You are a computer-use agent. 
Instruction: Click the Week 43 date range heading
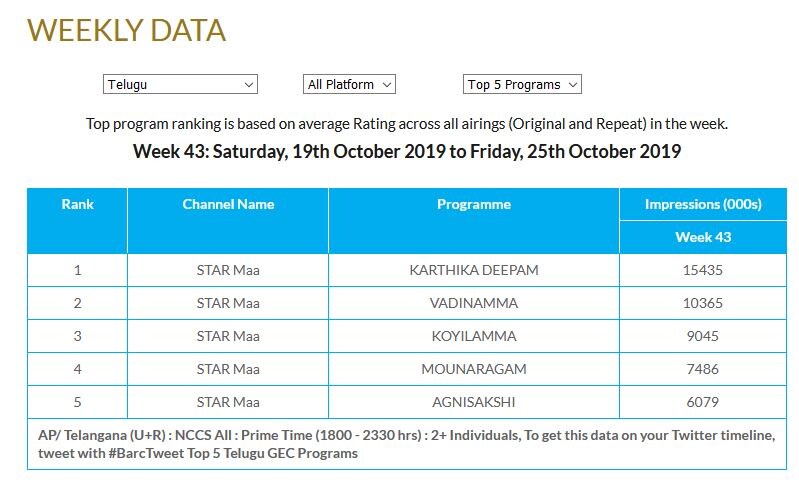pyautogui.click(x=407, y=152)
